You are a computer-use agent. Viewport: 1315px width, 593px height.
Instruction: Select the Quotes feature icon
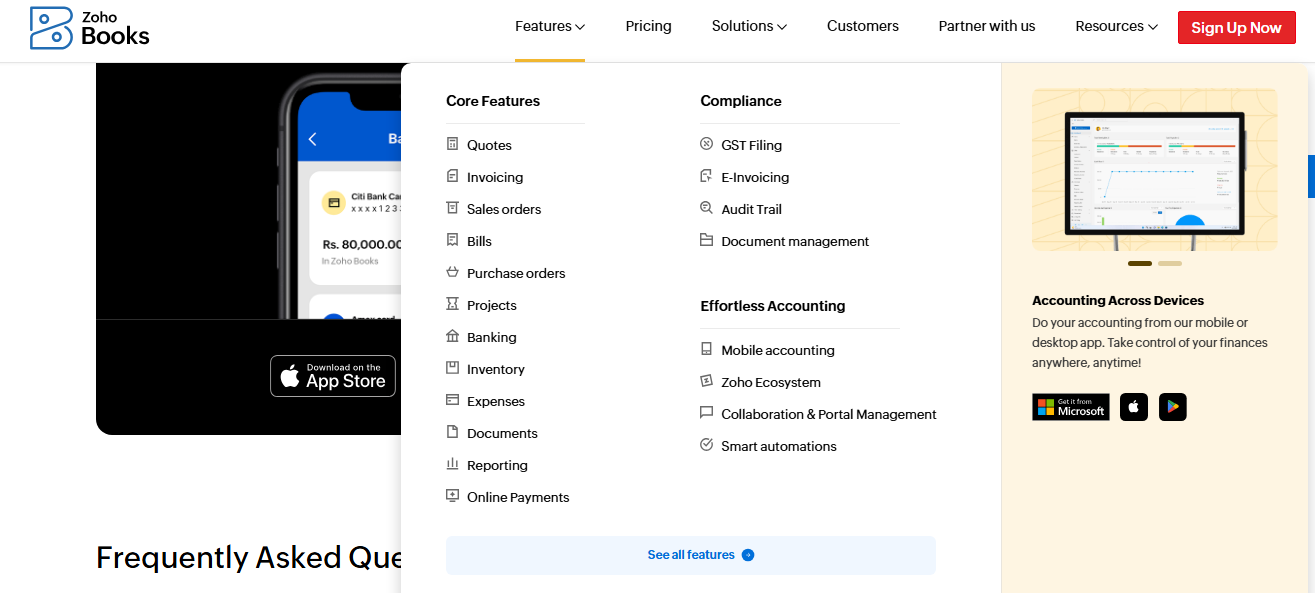pos(452,144)
